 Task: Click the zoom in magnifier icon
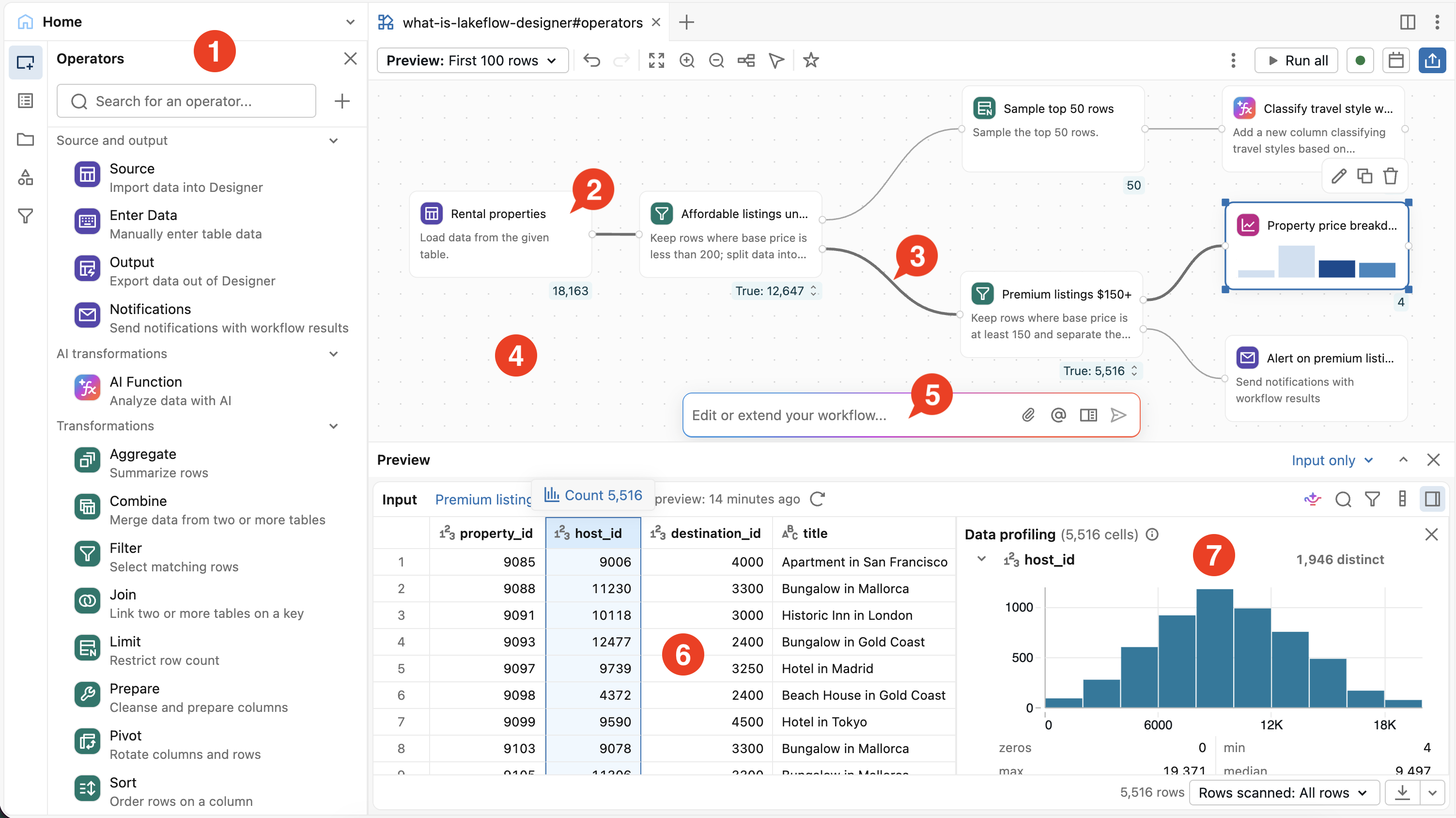click(x=687, y=60)
